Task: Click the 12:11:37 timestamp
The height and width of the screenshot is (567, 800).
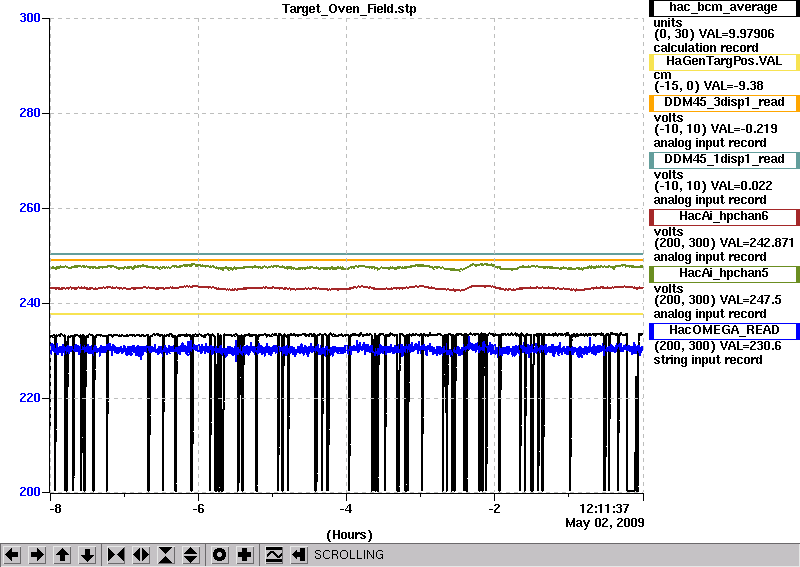Action: pyautogui.click(x=604, y=509)
